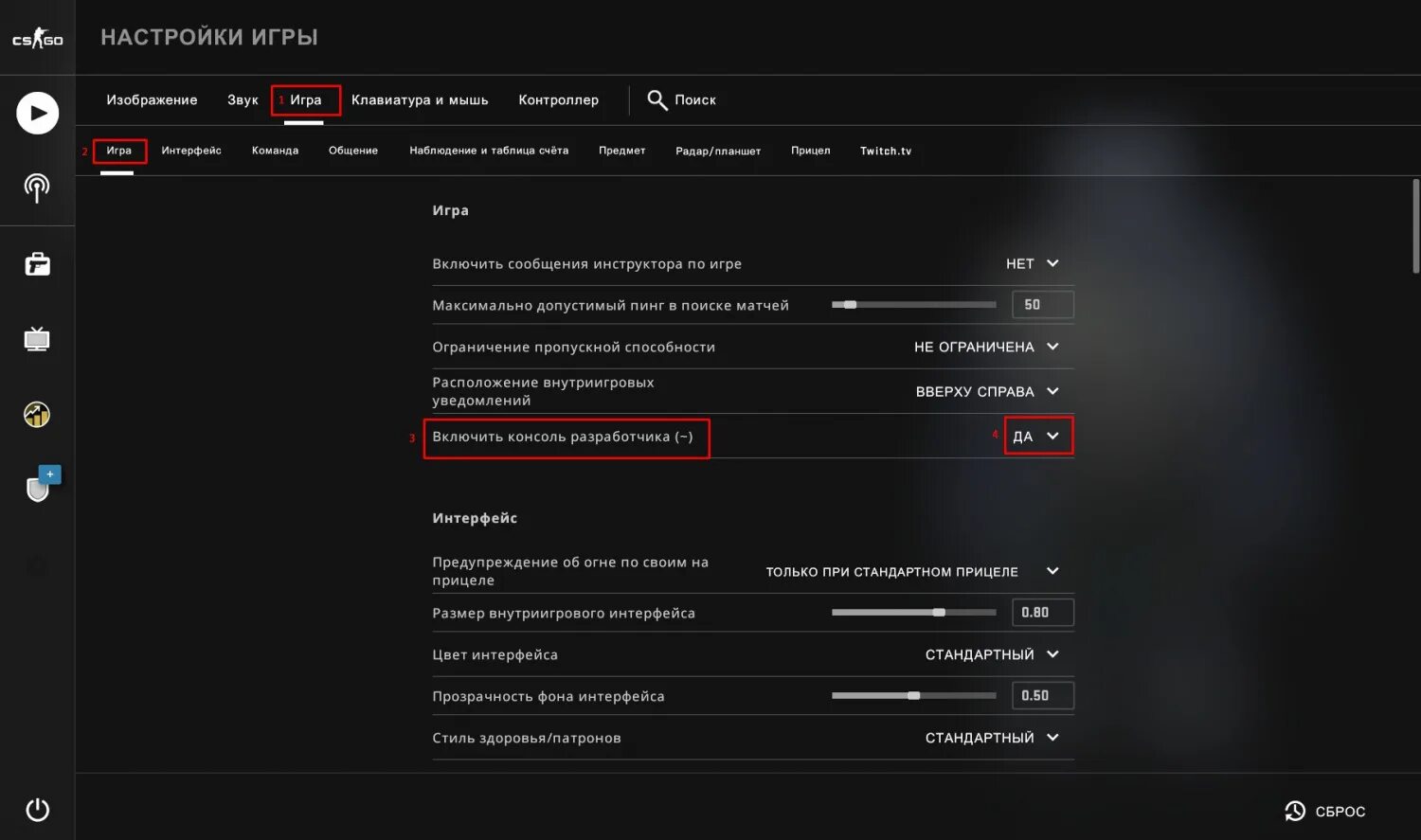Open Клавиатура и мышь tab
This screenshot has height=840, width=1421.
420,99
